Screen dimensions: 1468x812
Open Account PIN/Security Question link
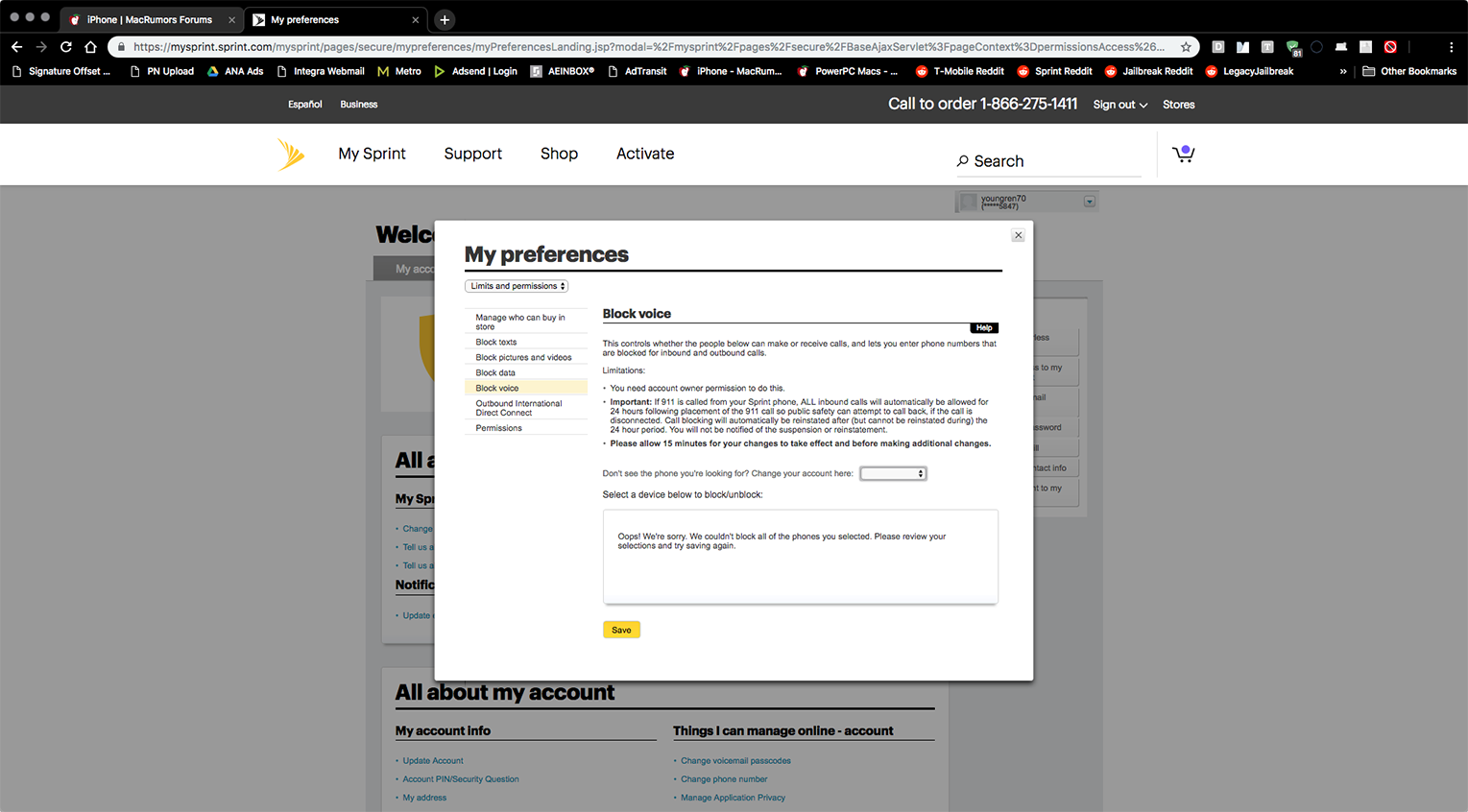461,779
